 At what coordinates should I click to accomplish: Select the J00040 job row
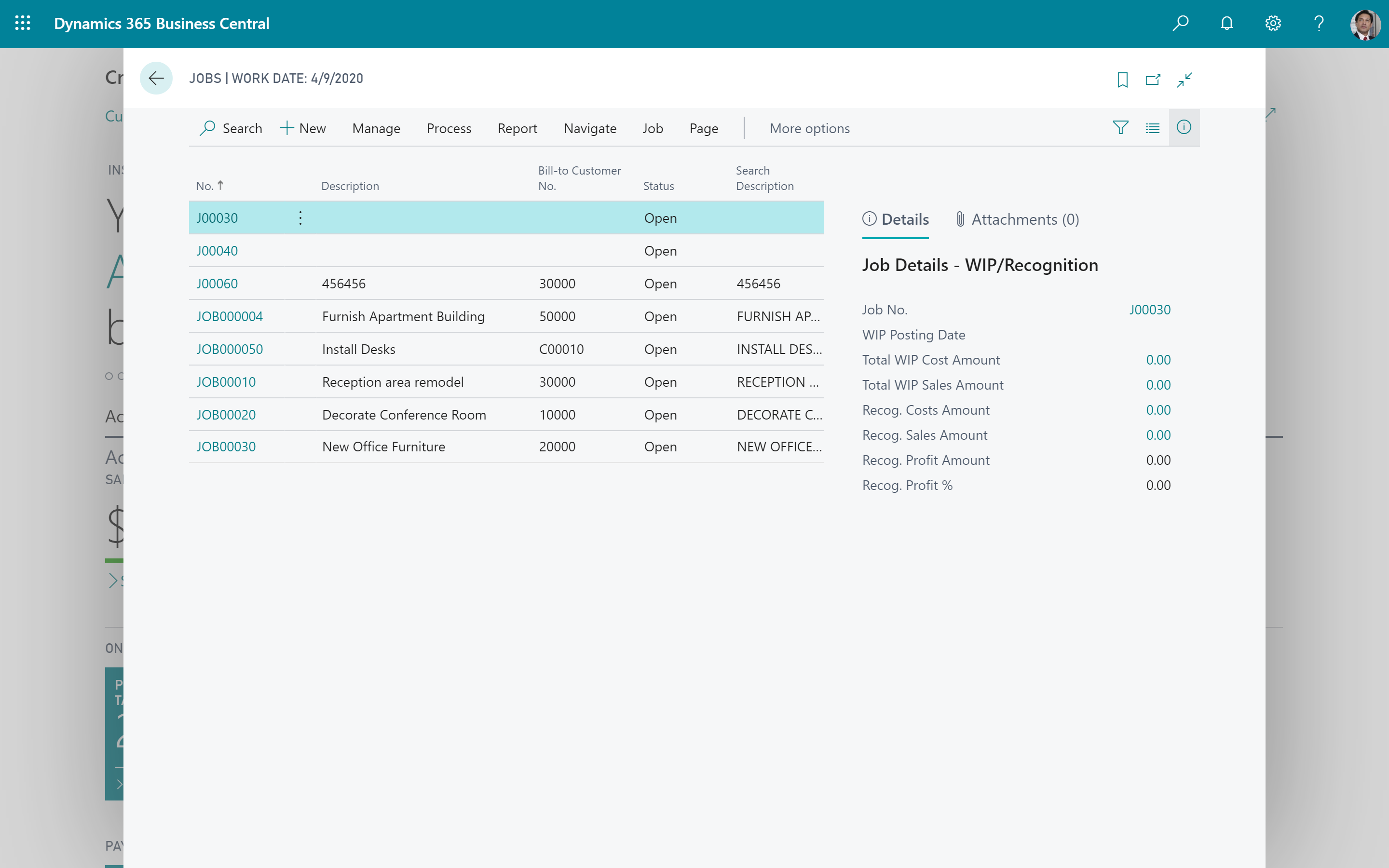tap(217, 250)
